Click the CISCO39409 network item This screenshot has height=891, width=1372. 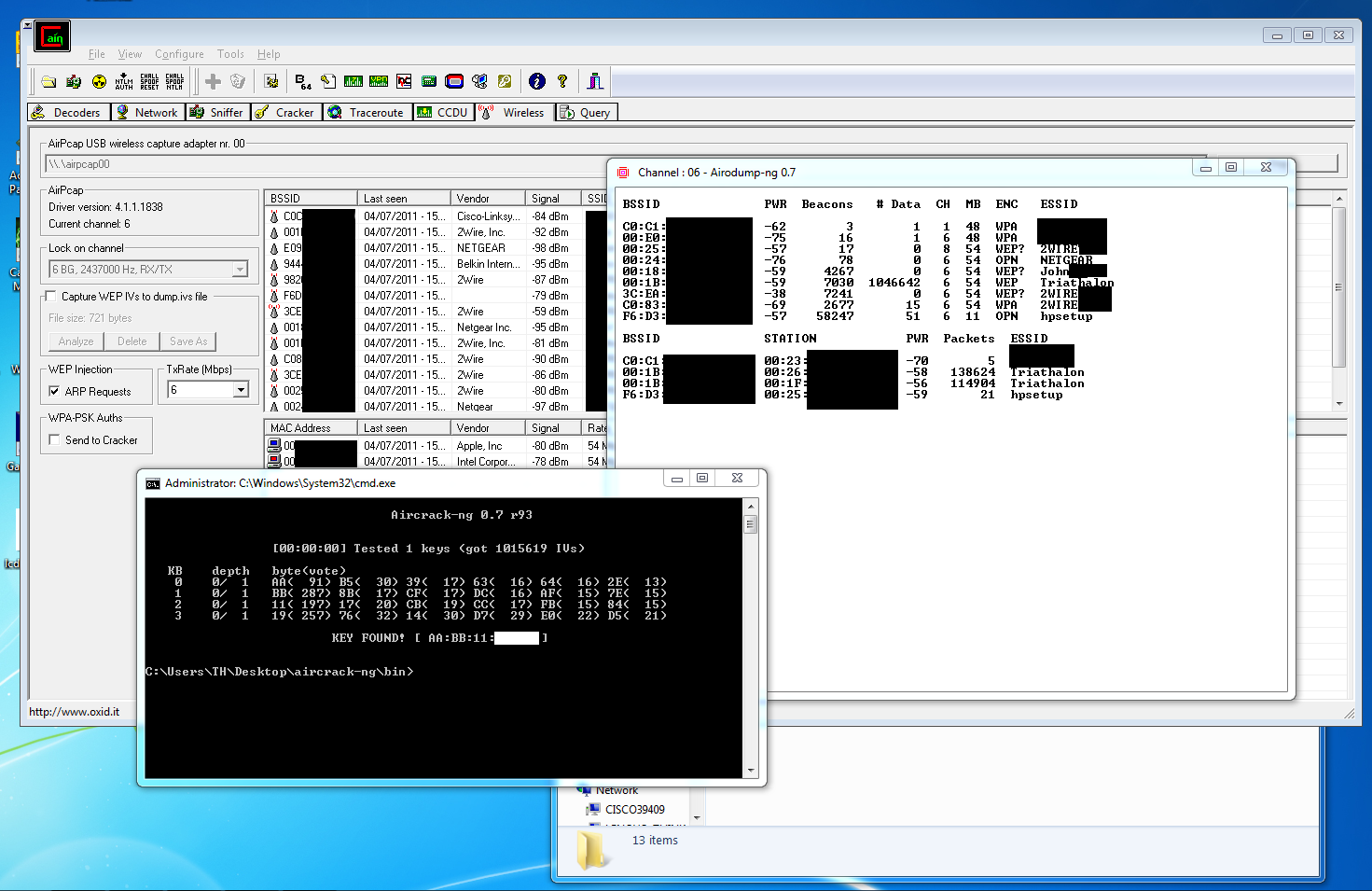click(x=634, y=810)
